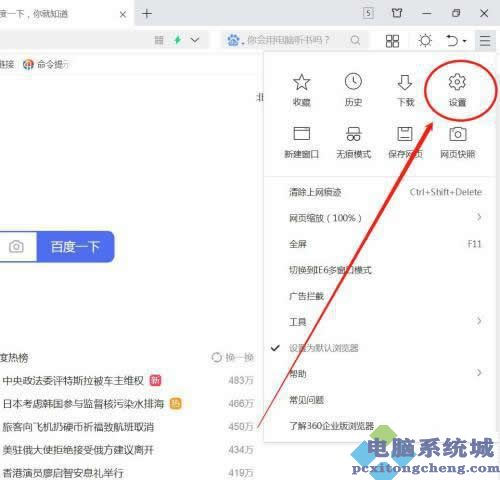The width and height of the screenshot is (500, 480).
Task: Toggle the night mode sun icon
Action: coord(425,41)
